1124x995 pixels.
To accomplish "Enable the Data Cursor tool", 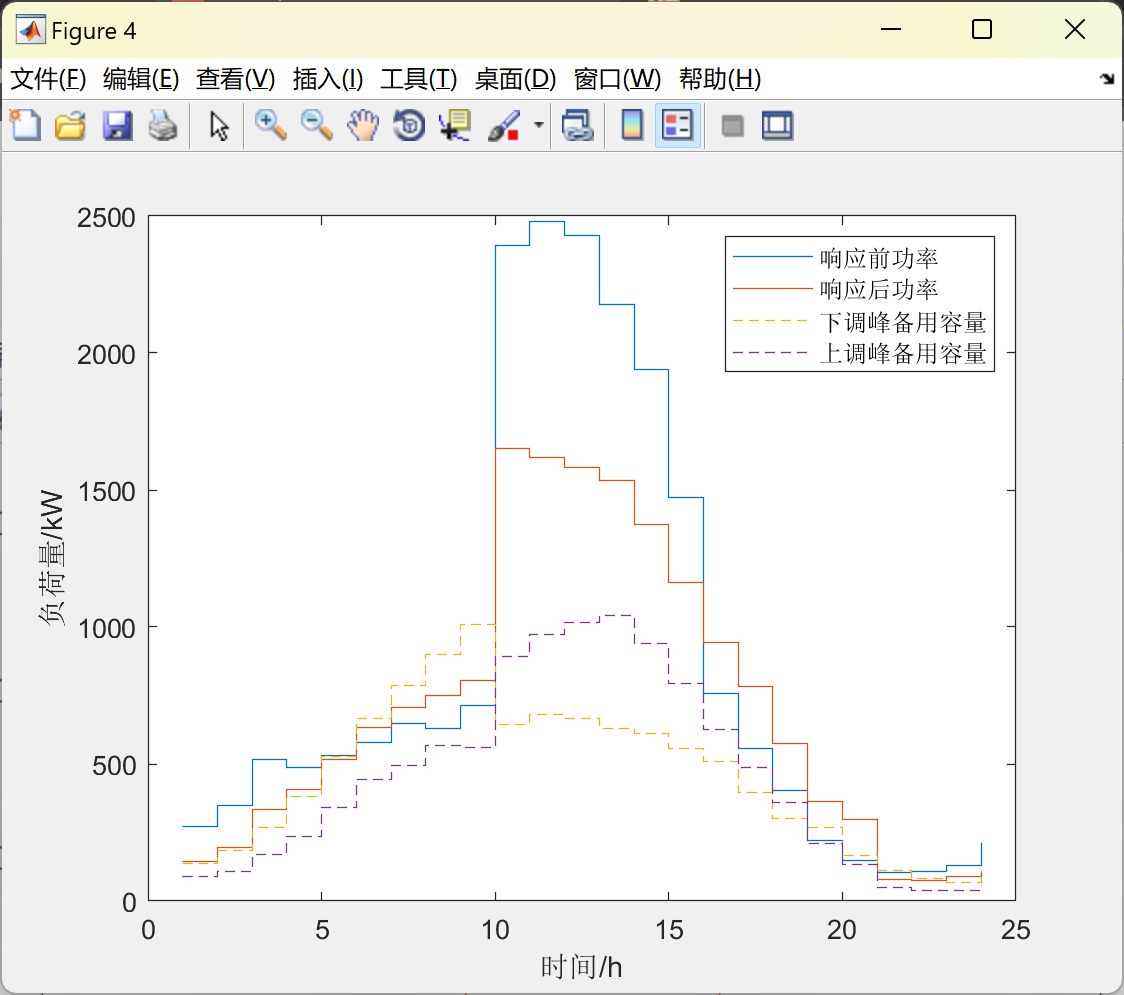I will pos(455,125).
